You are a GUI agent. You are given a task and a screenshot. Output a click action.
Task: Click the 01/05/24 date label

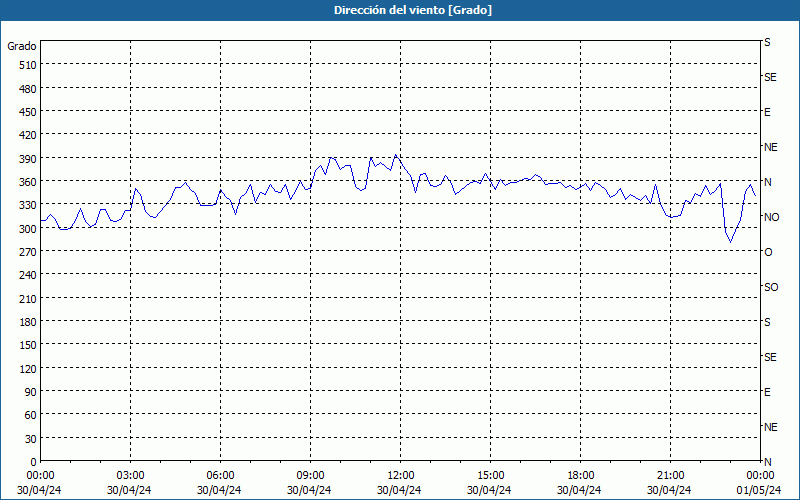[759, 490]
